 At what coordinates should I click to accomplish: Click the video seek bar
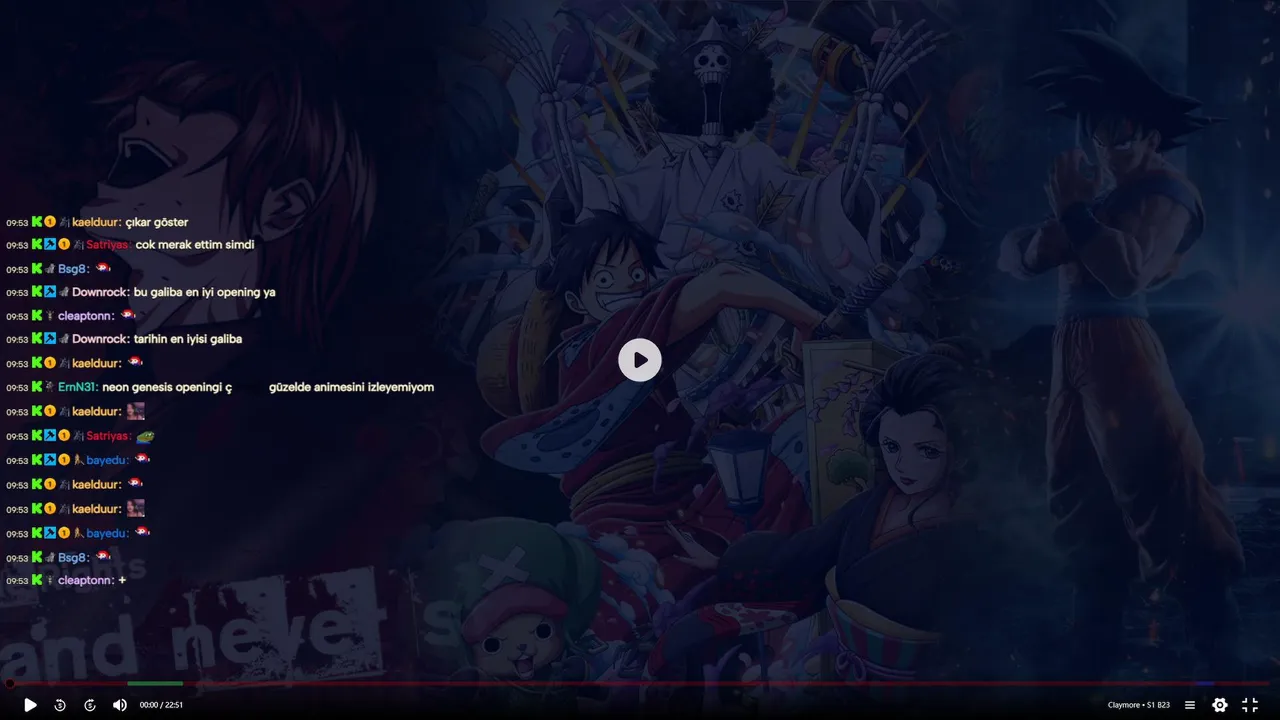(640, 684)
